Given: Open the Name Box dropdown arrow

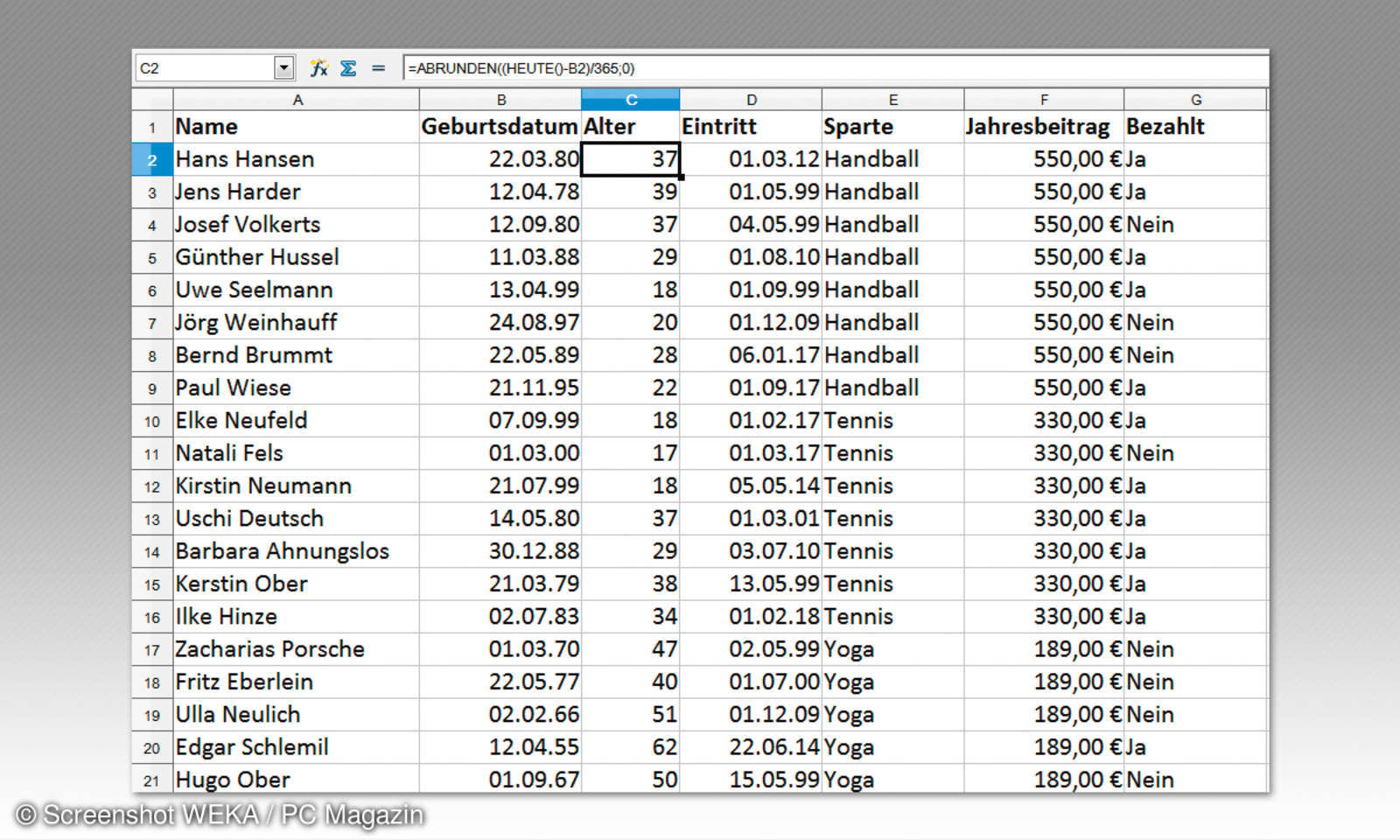Looking at the screenshot, I should coord(283,67).
